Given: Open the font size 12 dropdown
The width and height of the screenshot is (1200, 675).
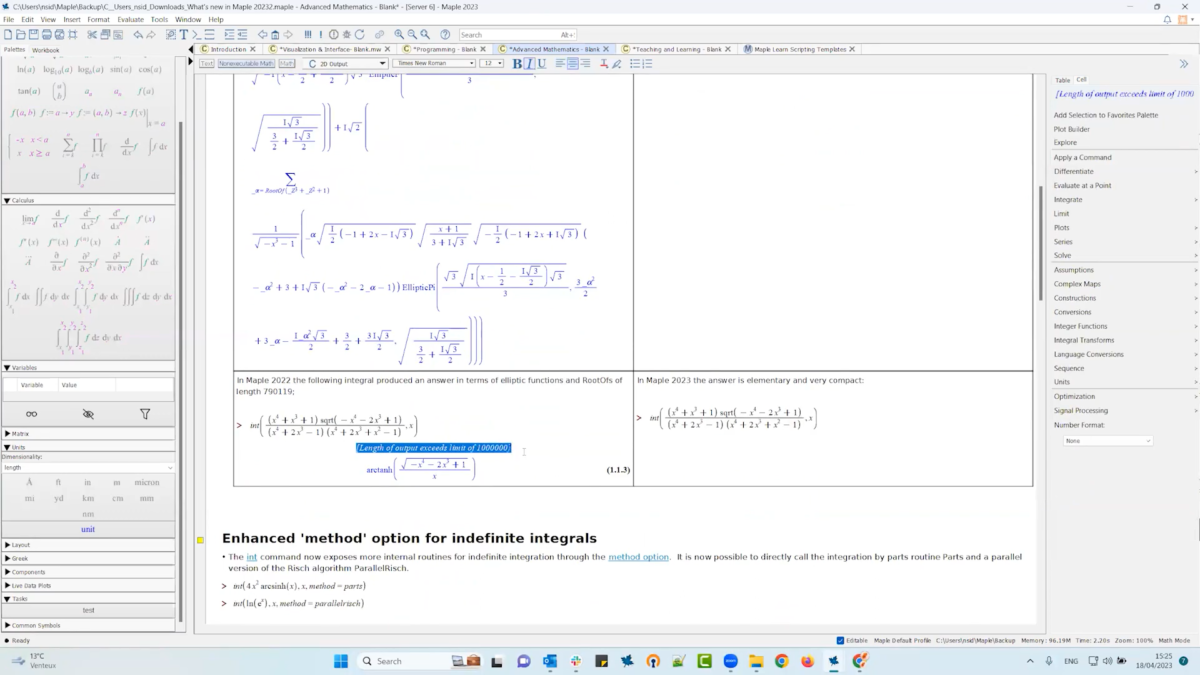Looking at the screenshot, I should pyautogui.click(x=492, y=63).
